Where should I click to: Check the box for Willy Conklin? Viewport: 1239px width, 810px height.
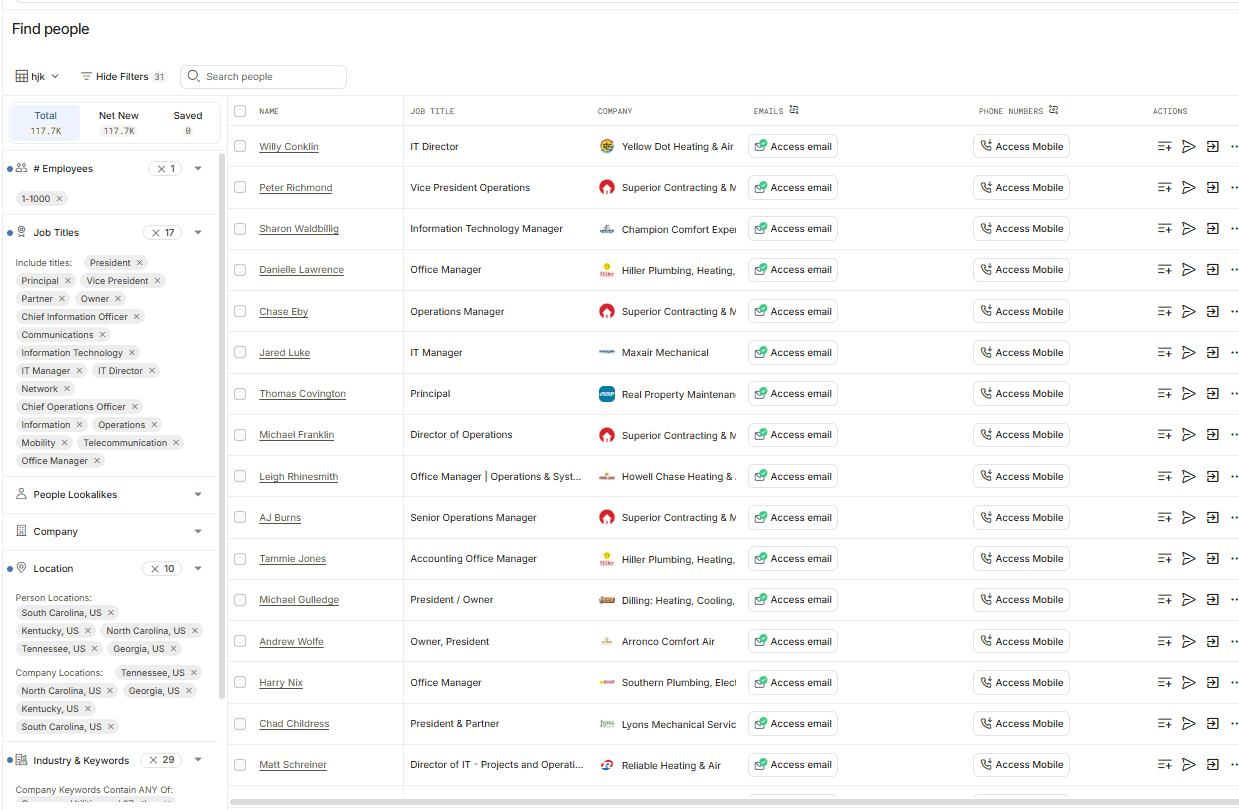coord(240,146)
